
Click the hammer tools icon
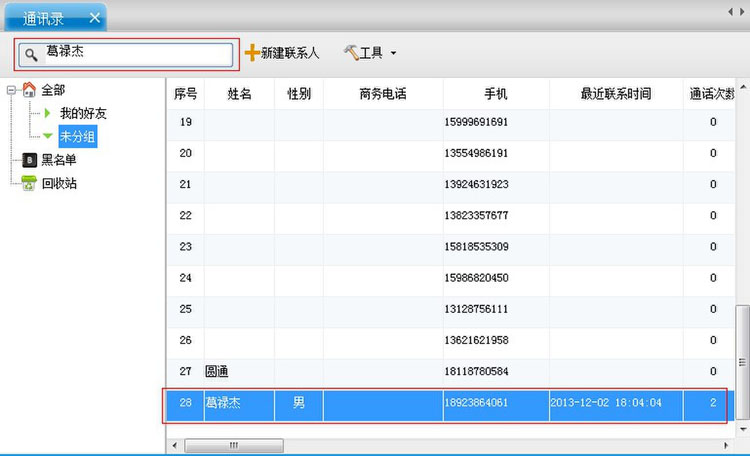point(351,52)
